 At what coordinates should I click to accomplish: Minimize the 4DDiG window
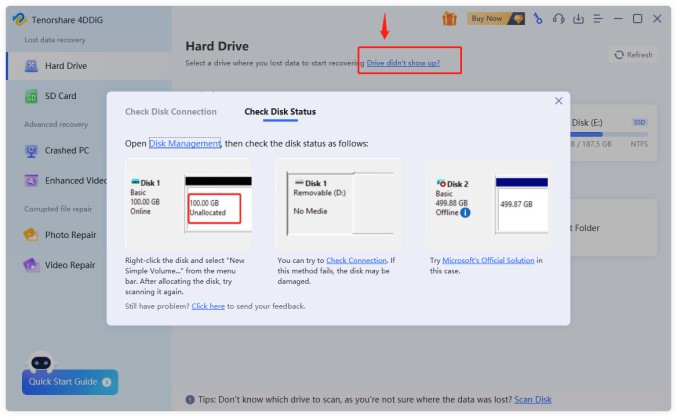pos(618,19)
